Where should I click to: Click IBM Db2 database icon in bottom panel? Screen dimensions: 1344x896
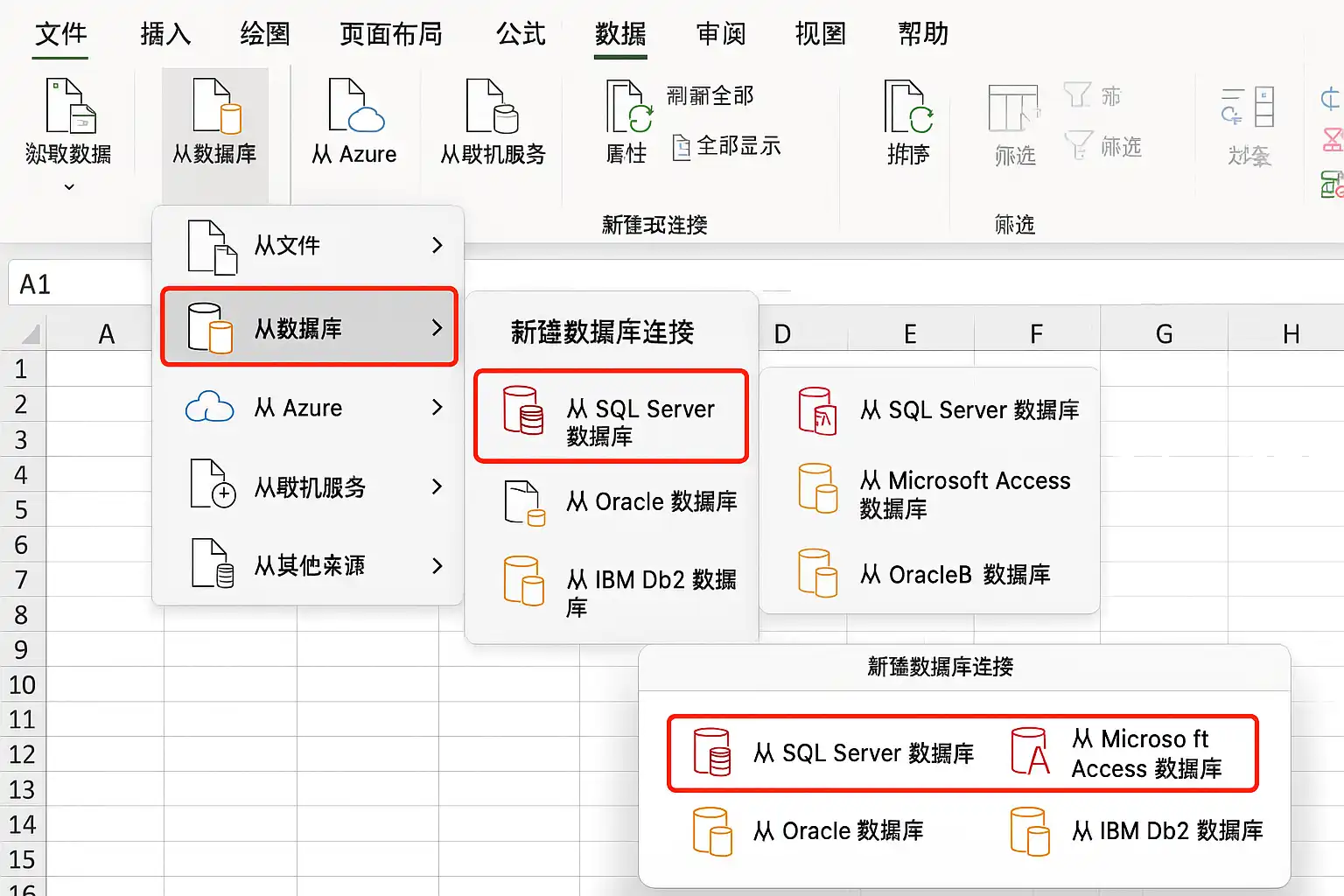tap(1030, 831)
